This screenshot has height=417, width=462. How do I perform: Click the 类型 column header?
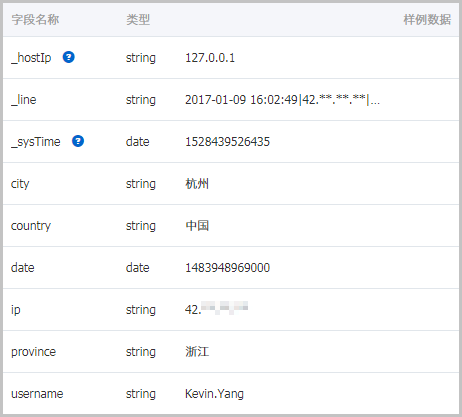(x=138, y=20)
